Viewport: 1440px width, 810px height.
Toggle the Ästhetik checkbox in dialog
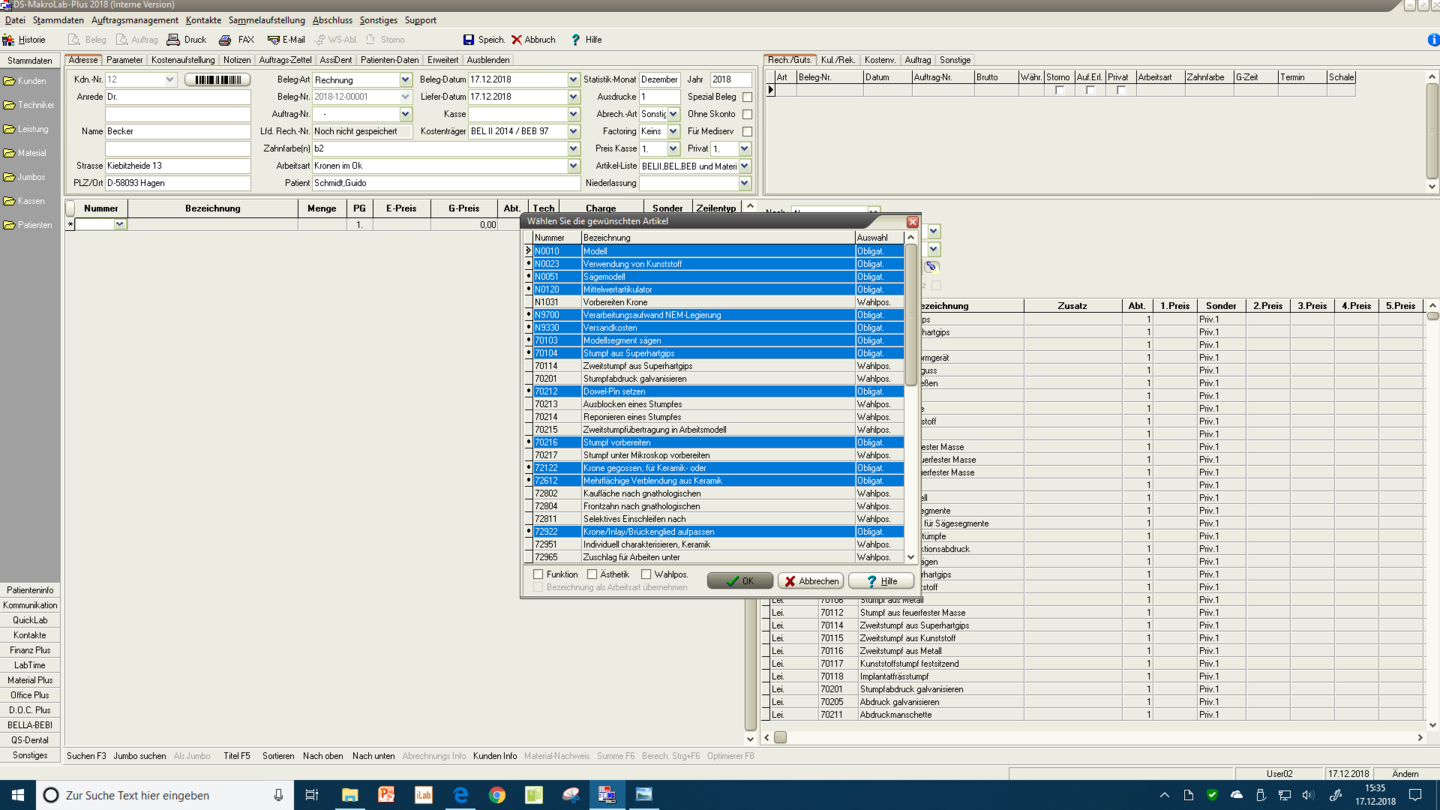(x=592, y=575)
